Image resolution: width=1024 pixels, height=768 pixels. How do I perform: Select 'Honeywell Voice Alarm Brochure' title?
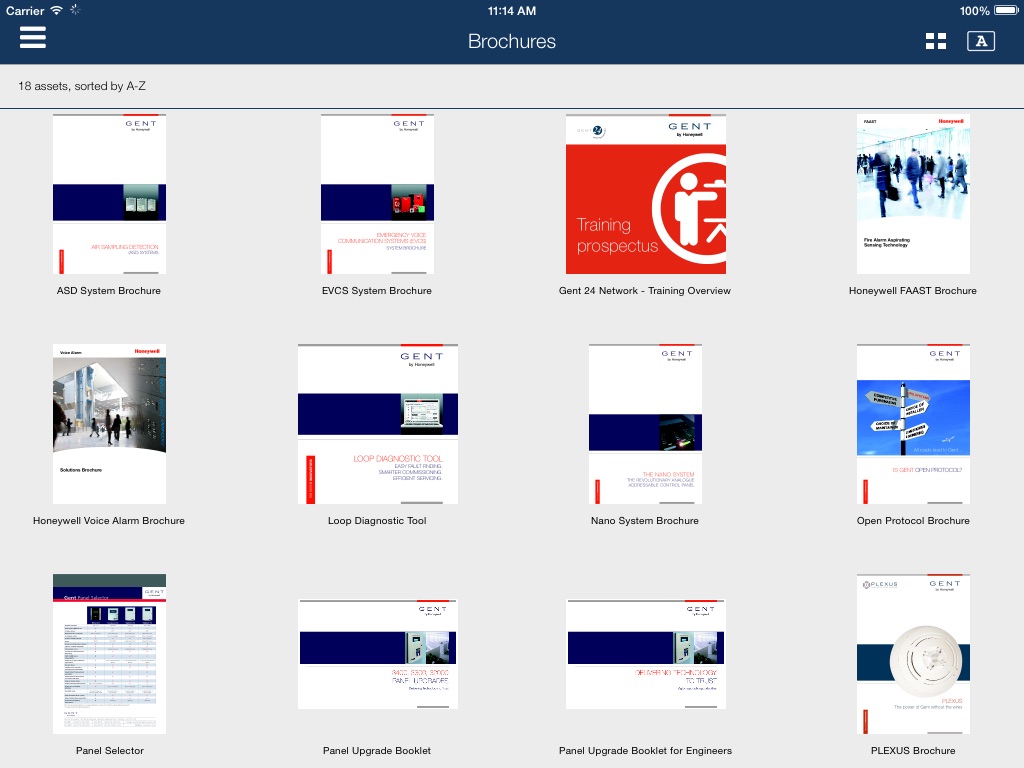point(109,520)
